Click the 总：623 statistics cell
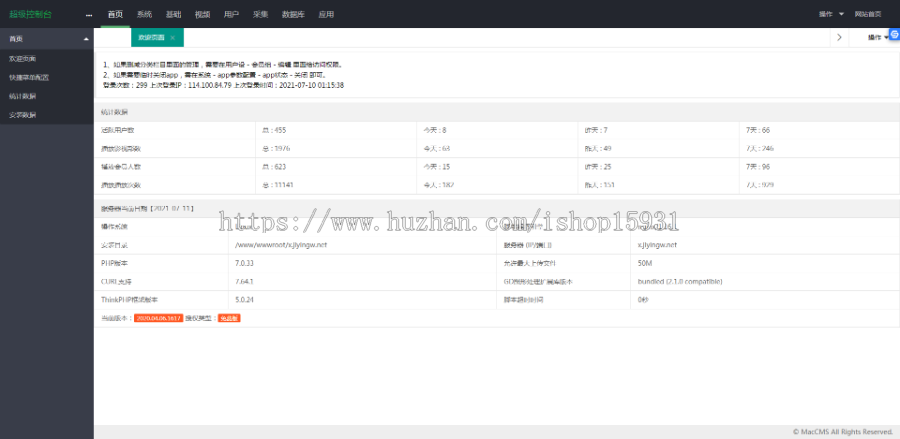This screenshot has width=900, height=439. 336,167
